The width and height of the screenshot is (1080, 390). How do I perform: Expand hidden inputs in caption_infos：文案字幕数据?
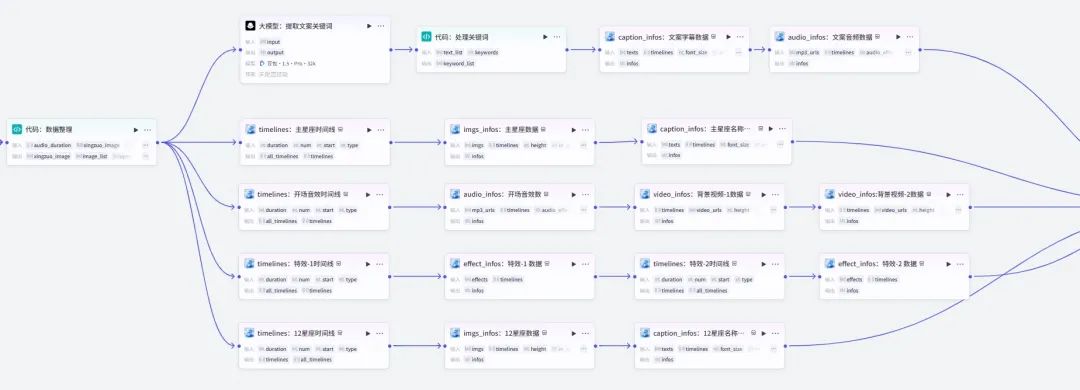[x=739, y=52]
